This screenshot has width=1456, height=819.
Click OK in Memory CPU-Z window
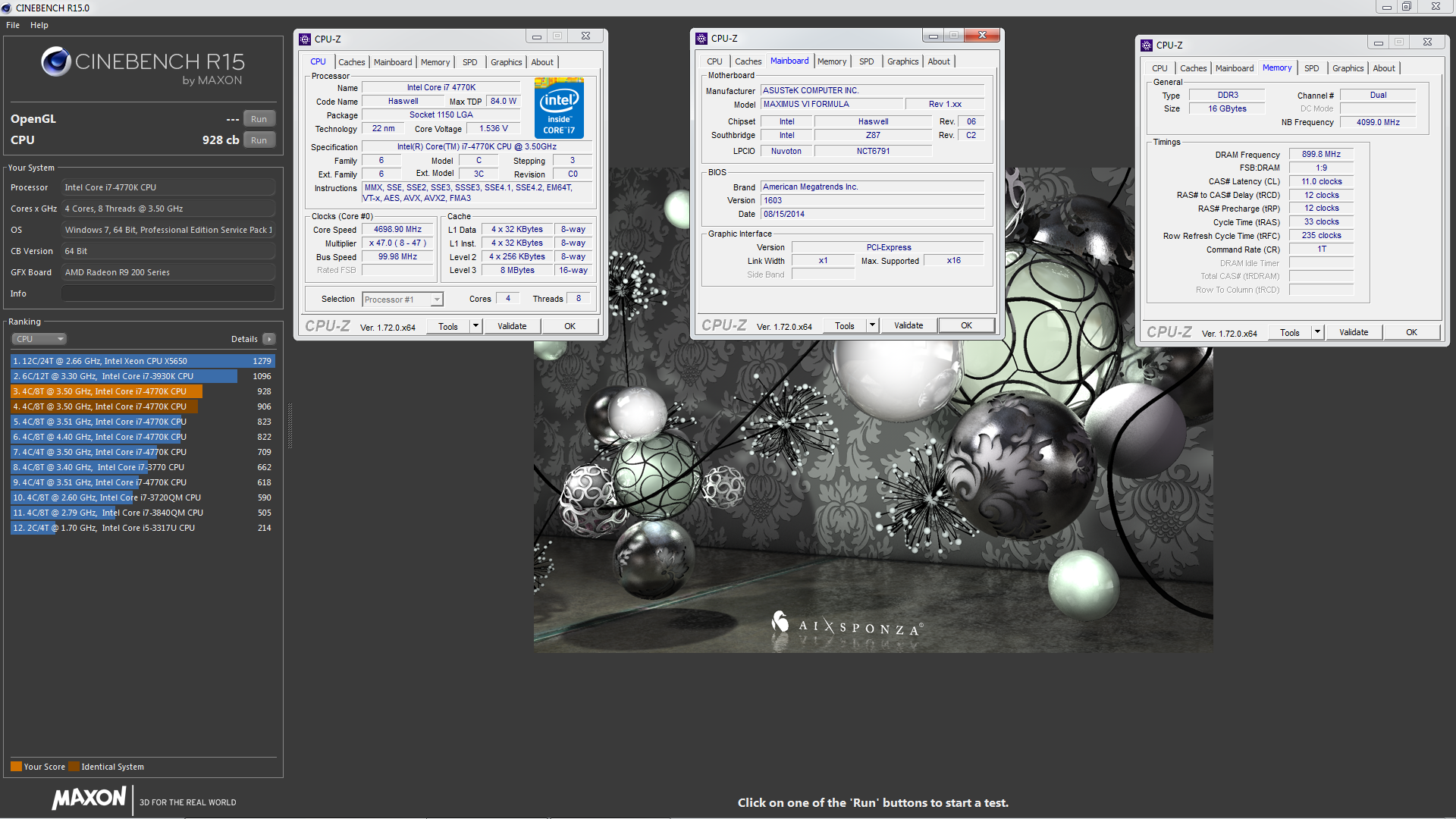coord(1412,333)
